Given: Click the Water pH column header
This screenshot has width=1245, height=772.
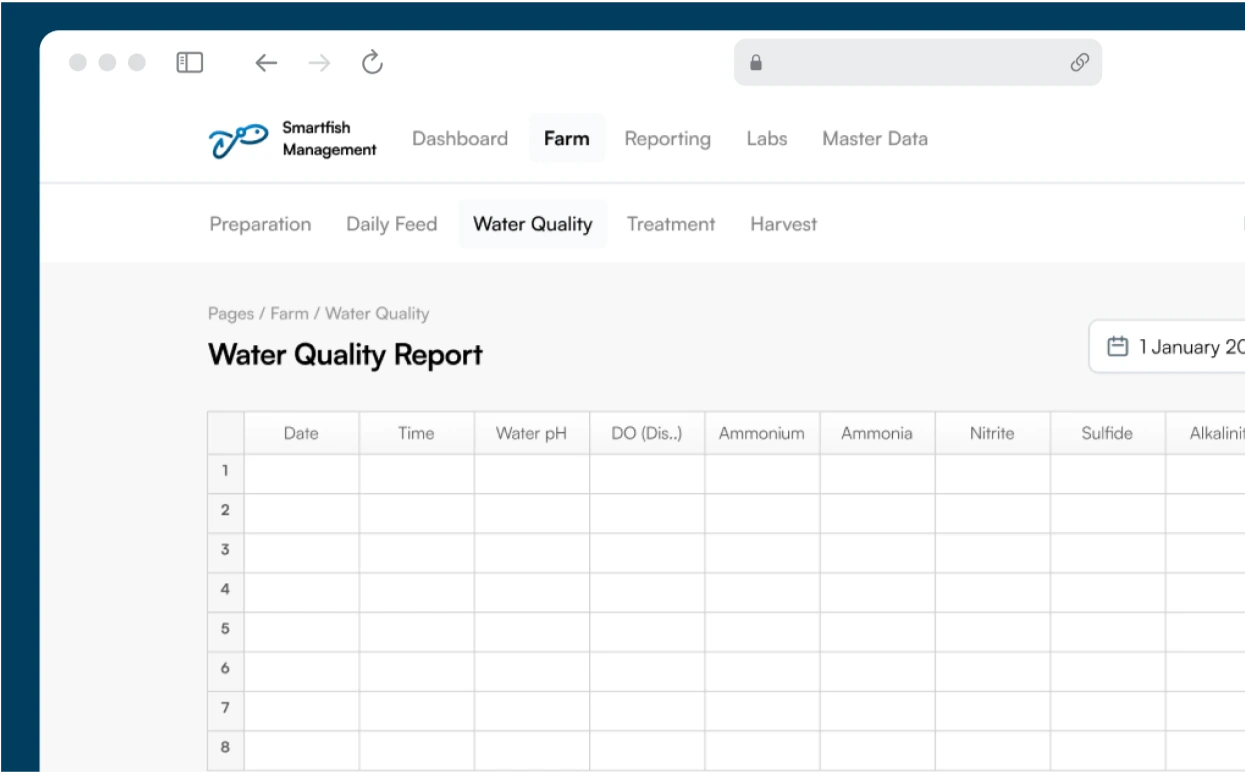Looking at the screenshot, I should click(531, 433).
